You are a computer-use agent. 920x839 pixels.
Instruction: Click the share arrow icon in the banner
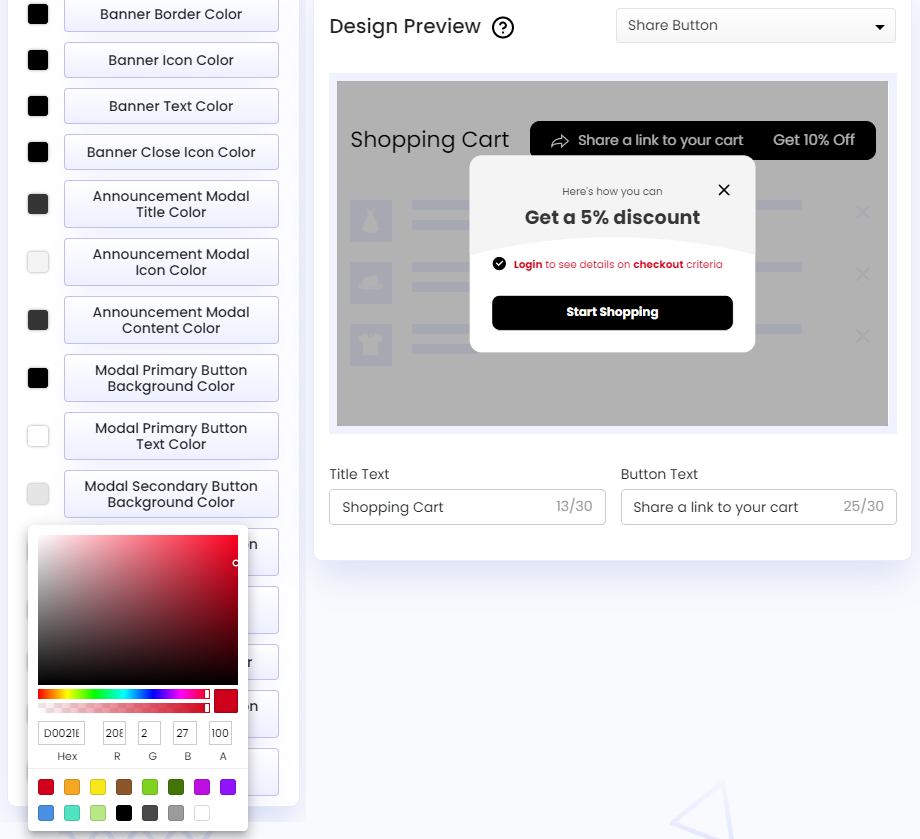pyautogui.click(x=560, y=141)
